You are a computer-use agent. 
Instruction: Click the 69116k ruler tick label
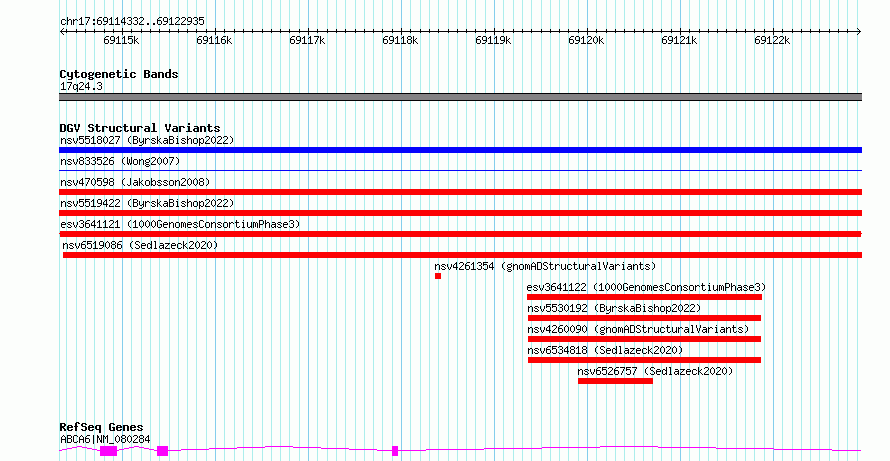pos(215,41)
